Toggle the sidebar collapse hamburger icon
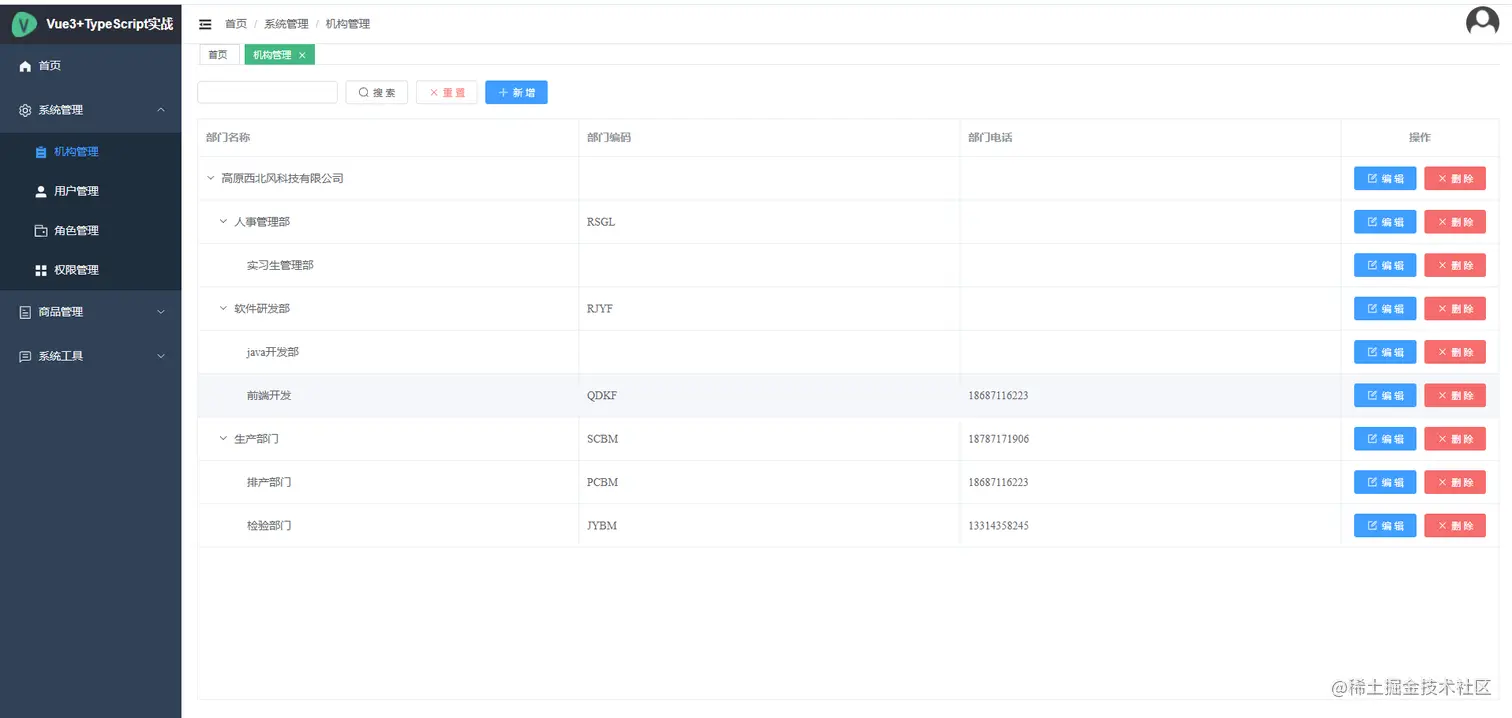Viewport: 1512px width, 718px height. pos(205,24)
